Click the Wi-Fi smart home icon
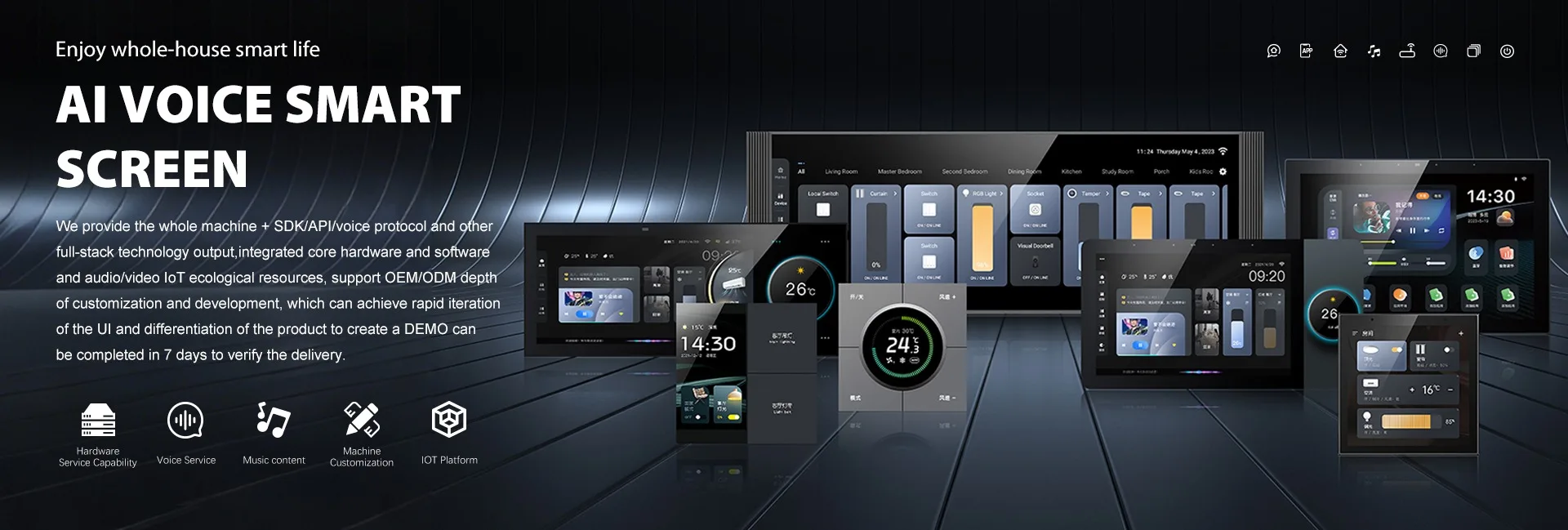 [1340, 51]
